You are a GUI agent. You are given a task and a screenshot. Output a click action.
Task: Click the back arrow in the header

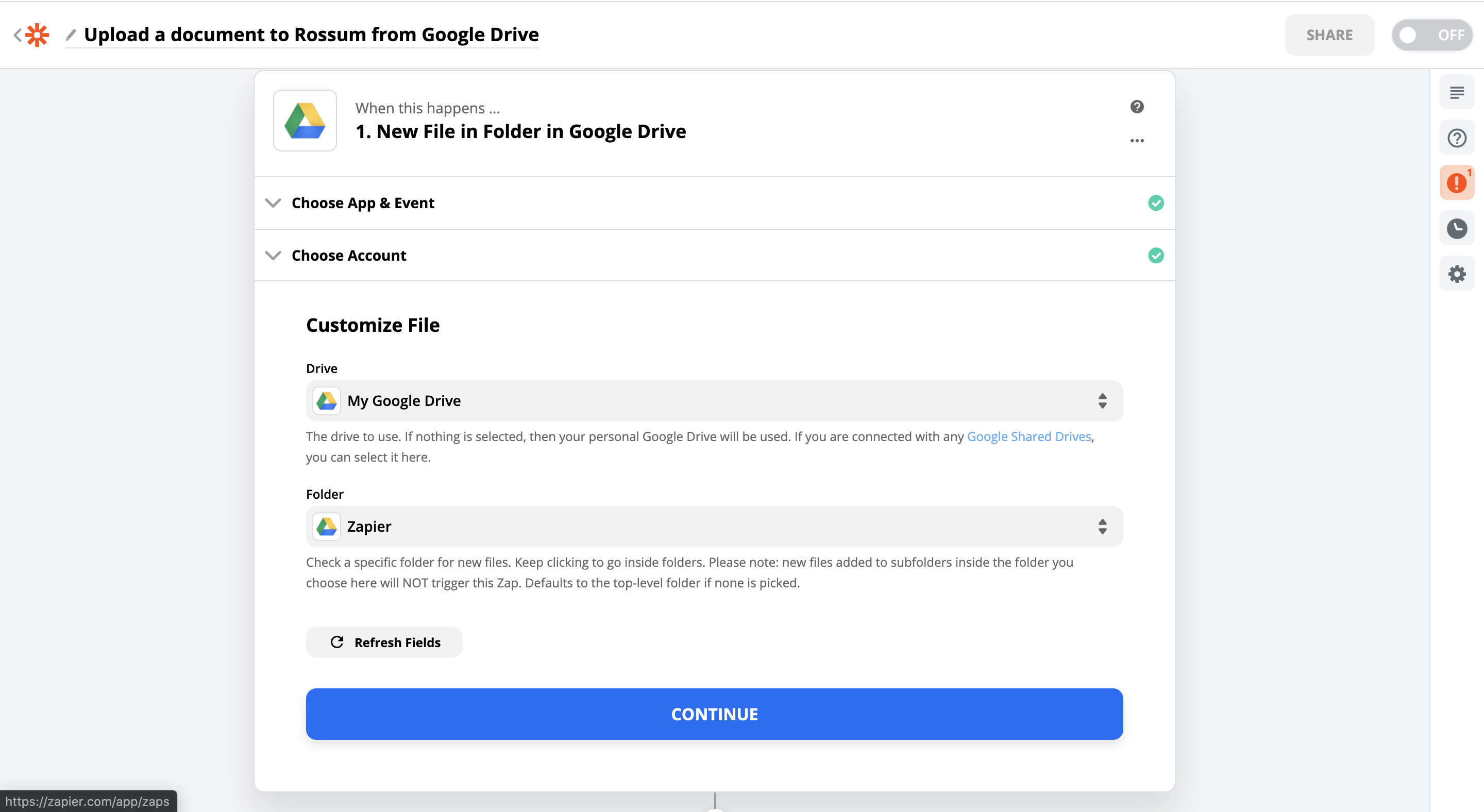click(18, 35)
